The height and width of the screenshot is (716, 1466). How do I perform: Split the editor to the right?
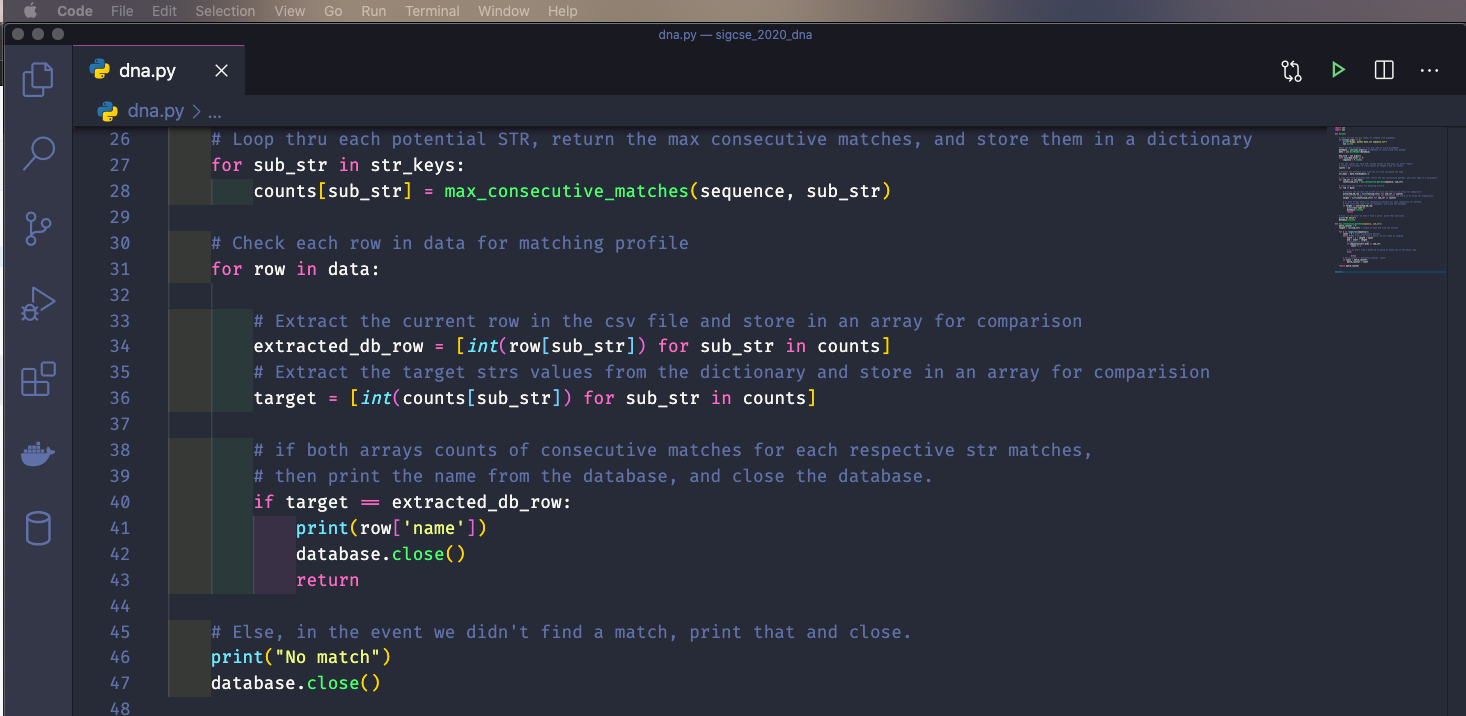(1384, 70)
